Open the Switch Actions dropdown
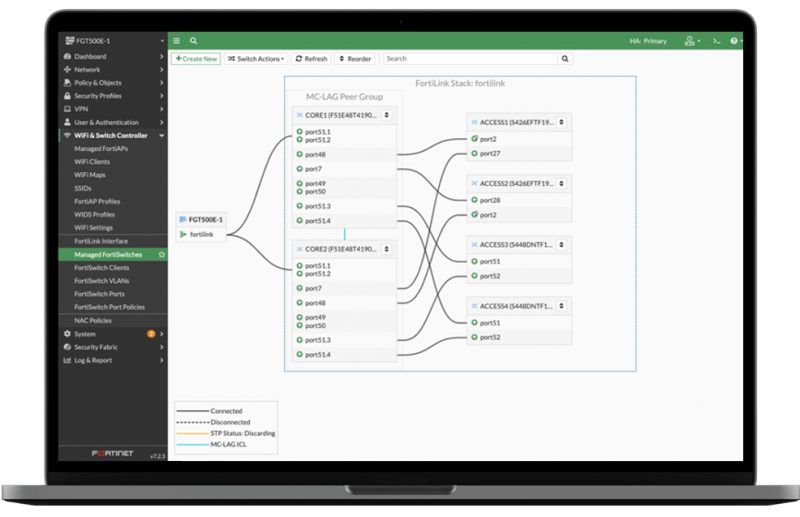The width and height of the screenshot is (800, 517). 256,59
